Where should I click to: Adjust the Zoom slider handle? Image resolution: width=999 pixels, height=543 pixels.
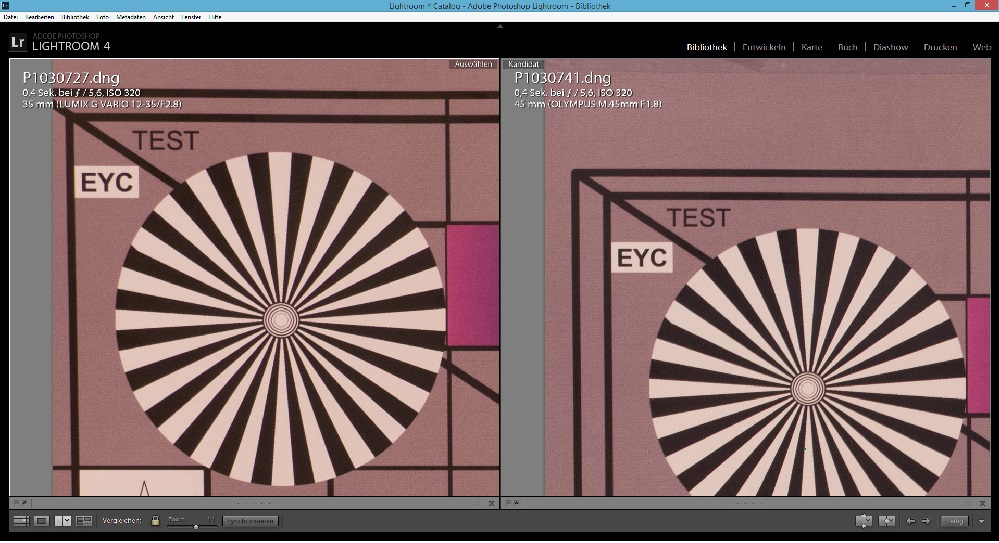tap(196, 526)
